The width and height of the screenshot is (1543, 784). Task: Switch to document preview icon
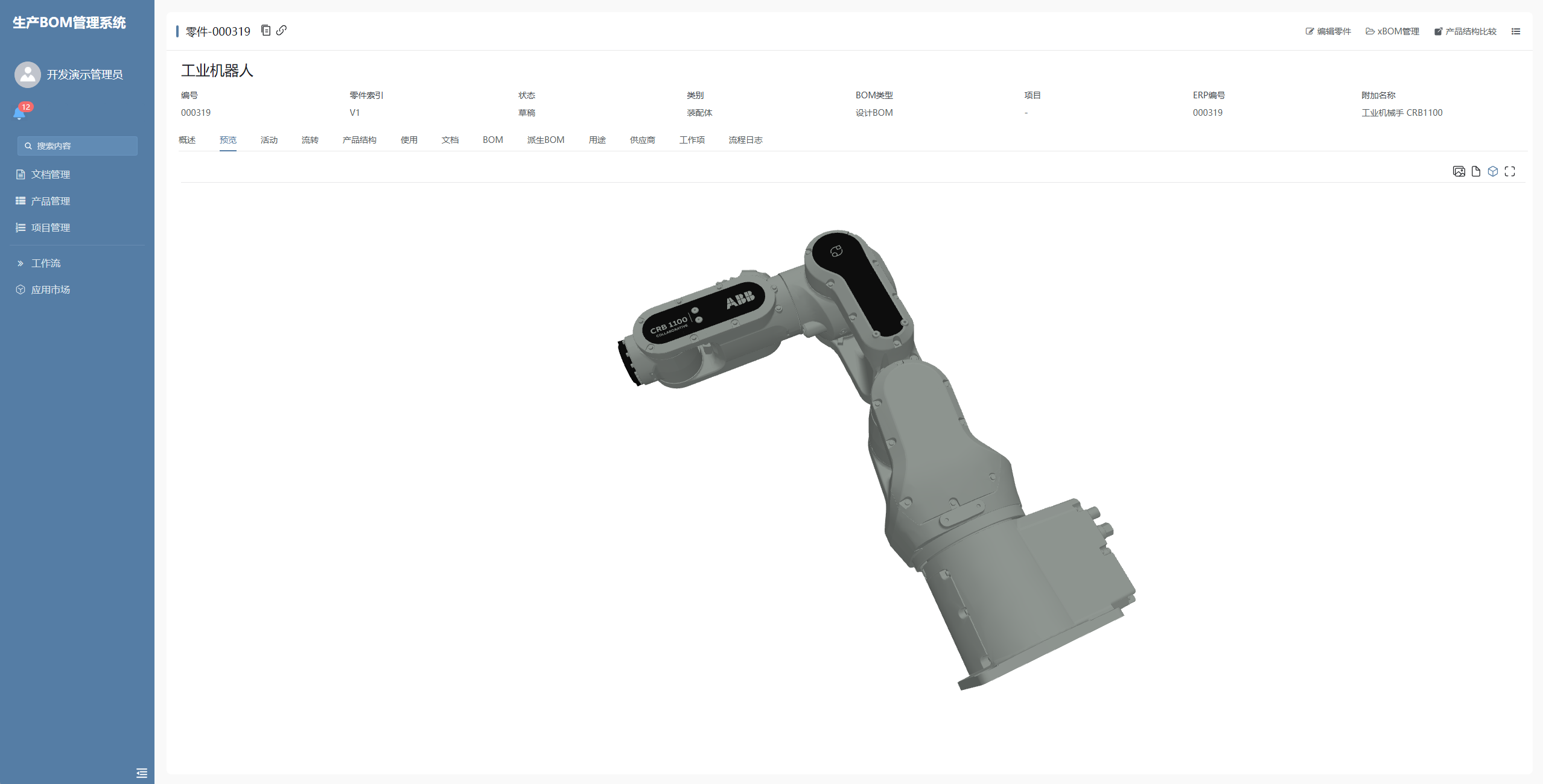click(1475, 171)
